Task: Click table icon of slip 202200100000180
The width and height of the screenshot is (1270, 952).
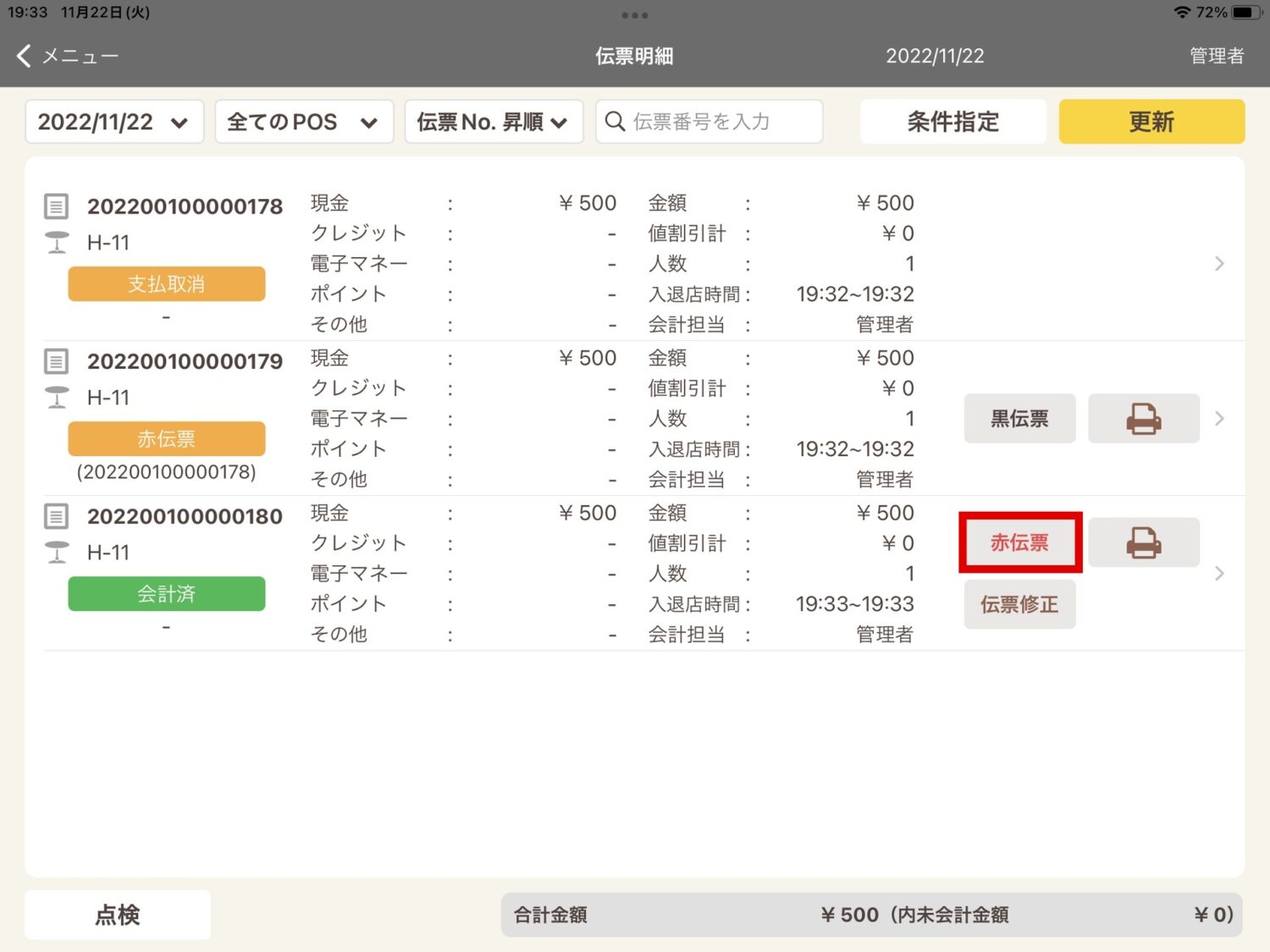Action: coord(57,553)
